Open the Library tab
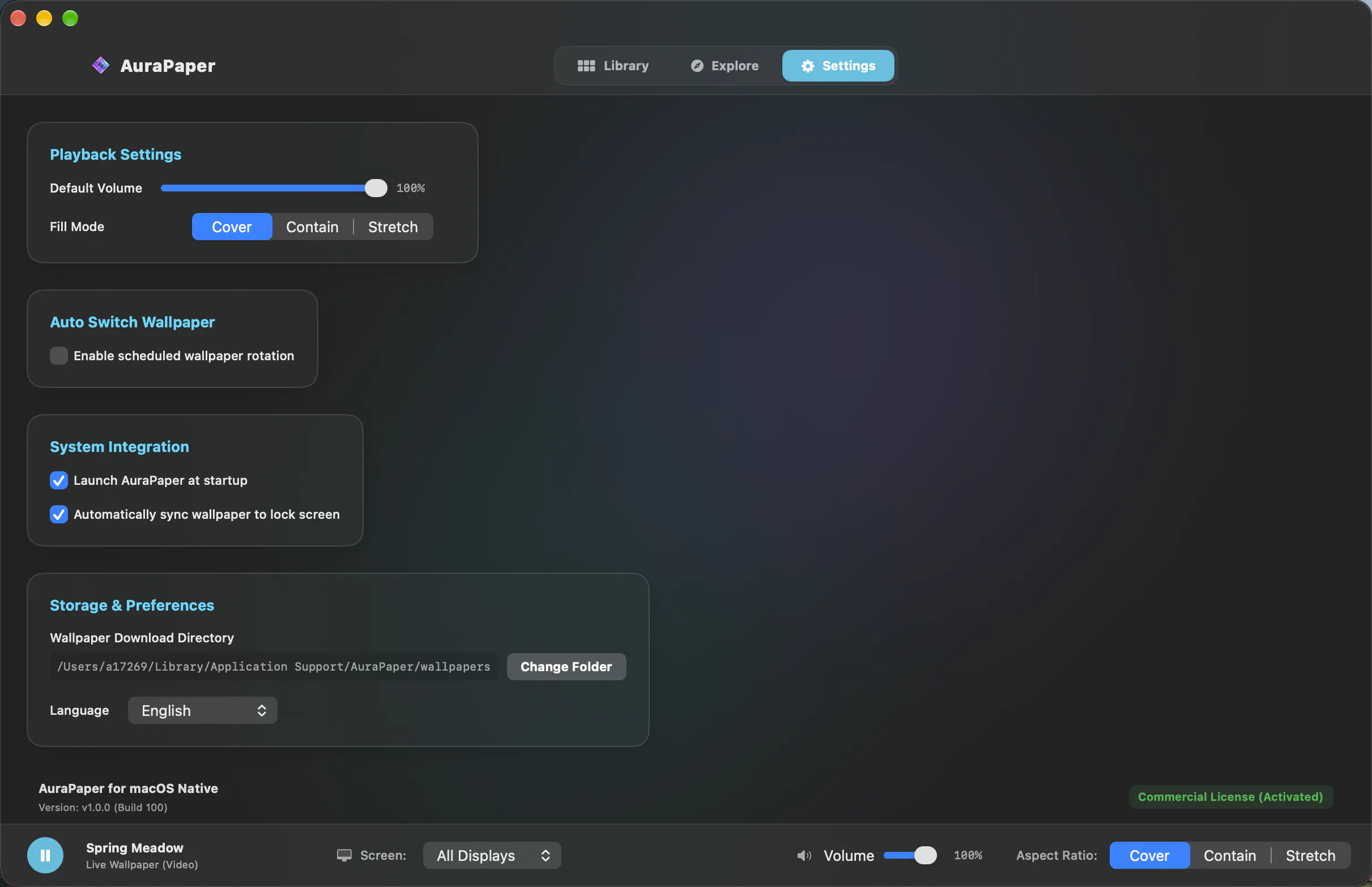 point(613,66)
